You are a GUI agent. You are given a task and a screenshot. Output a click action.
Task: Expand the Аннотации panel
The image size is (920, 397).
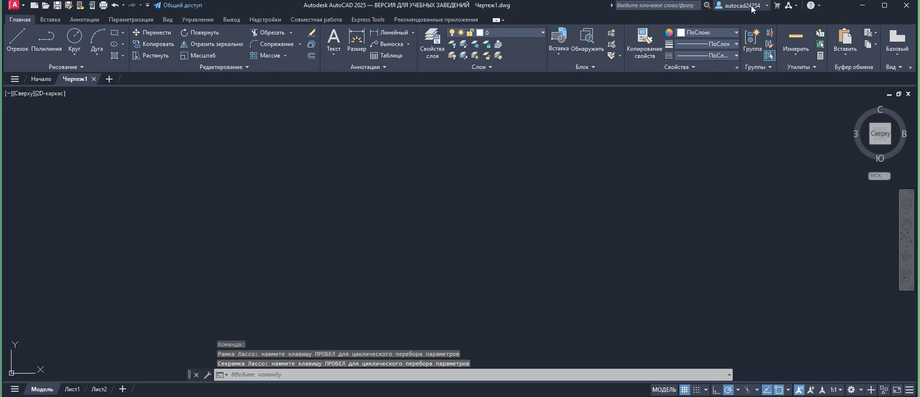point(368,67)
